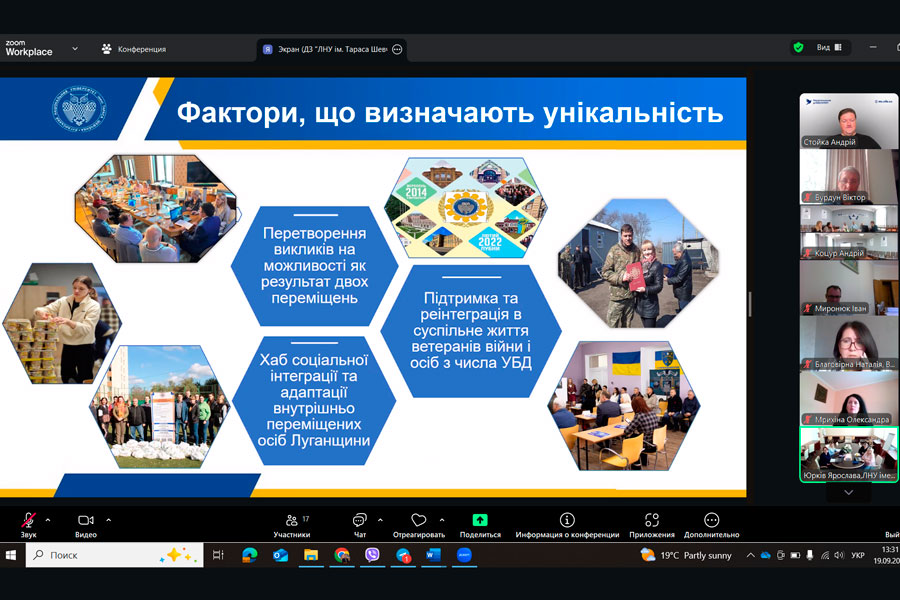Expand reactions options arrow next to Отреагировать
Image resolution: width=900 pixels, height=600 pixels.
[x=442, y=520]
